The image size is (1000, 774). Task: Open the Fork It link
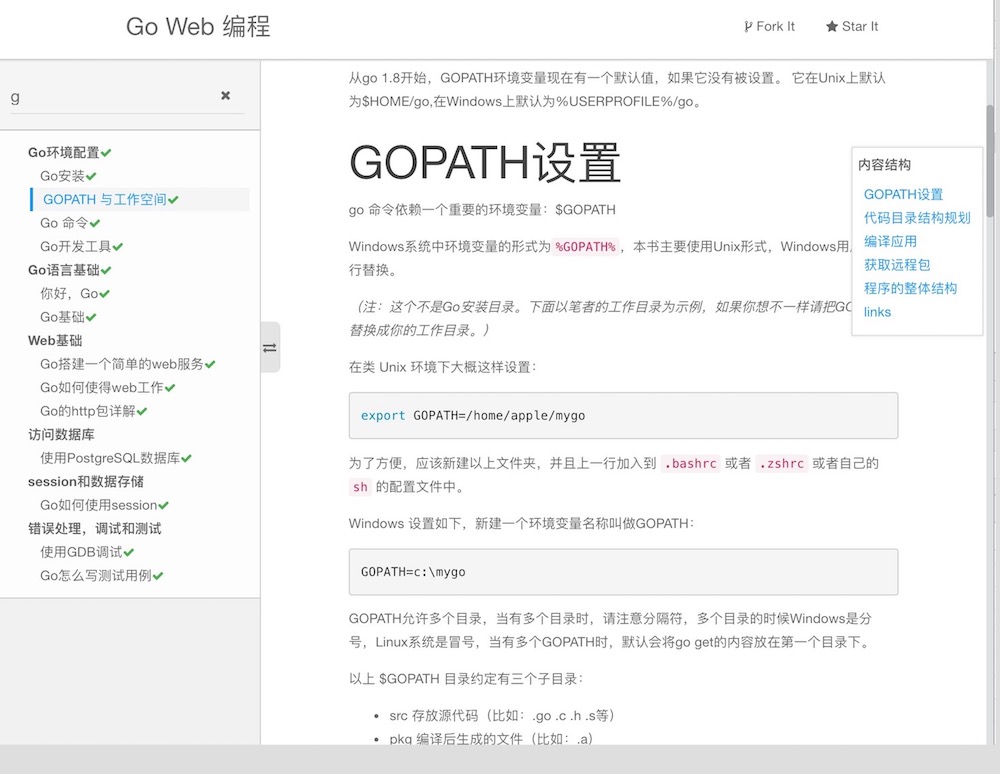(x=769, y=27)
